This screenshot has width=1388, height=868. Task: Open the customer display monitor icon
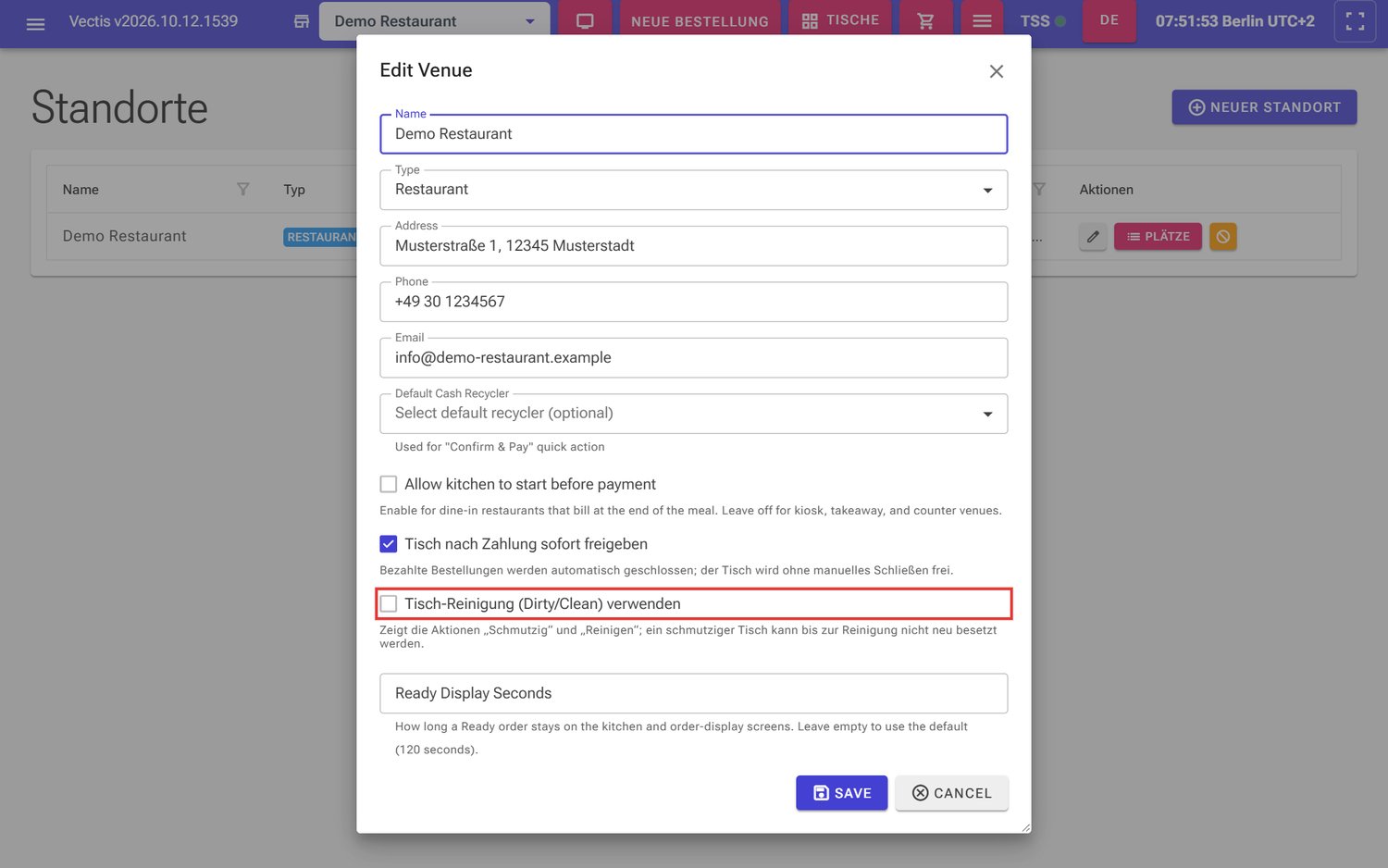tap(585, 20)
